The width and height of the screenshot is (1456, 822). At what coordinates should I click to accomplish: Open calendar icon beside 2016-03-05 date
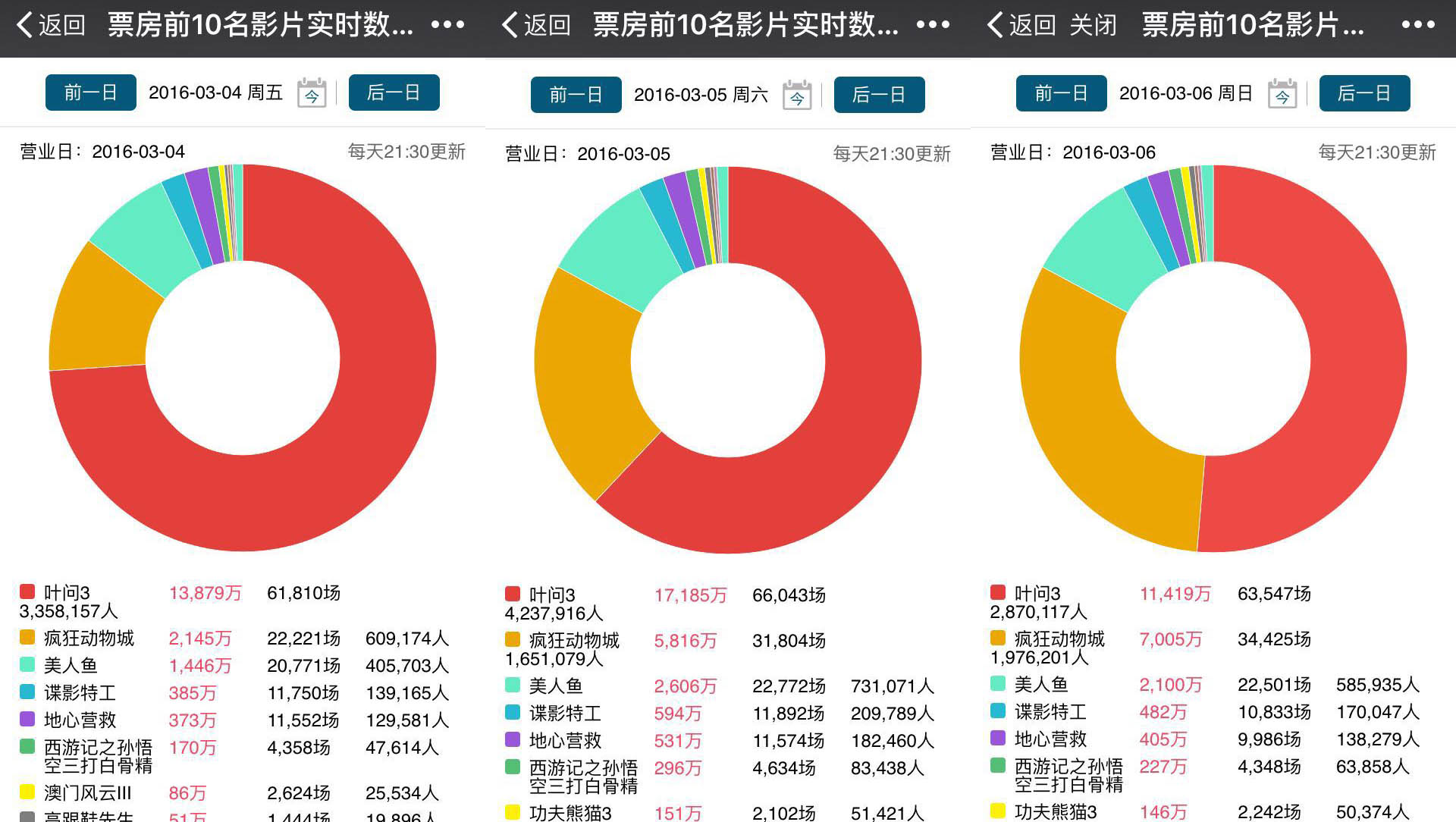click(797, 96)
